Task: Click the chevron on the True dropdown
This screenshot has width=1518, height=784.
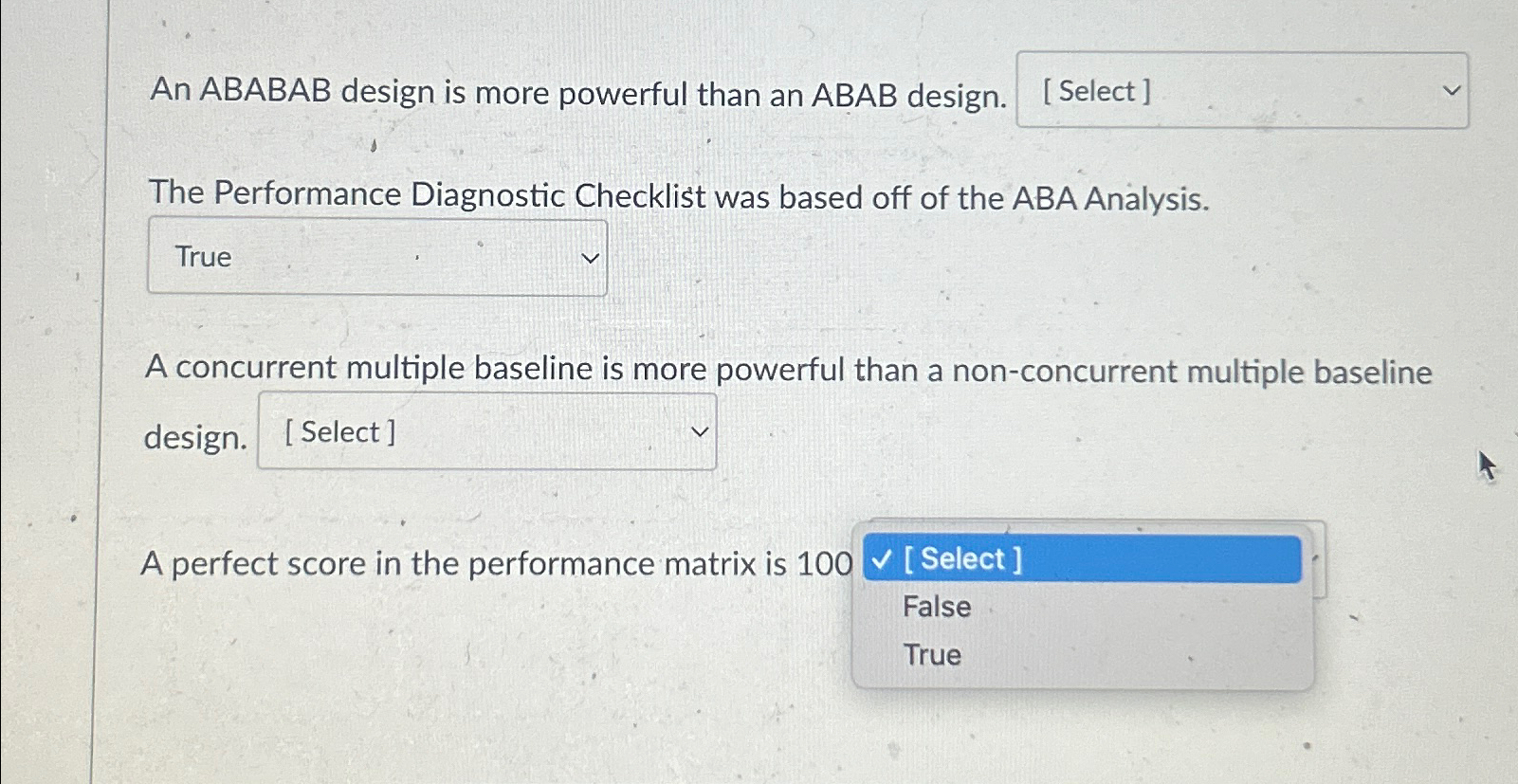Action: click(591, 257)
